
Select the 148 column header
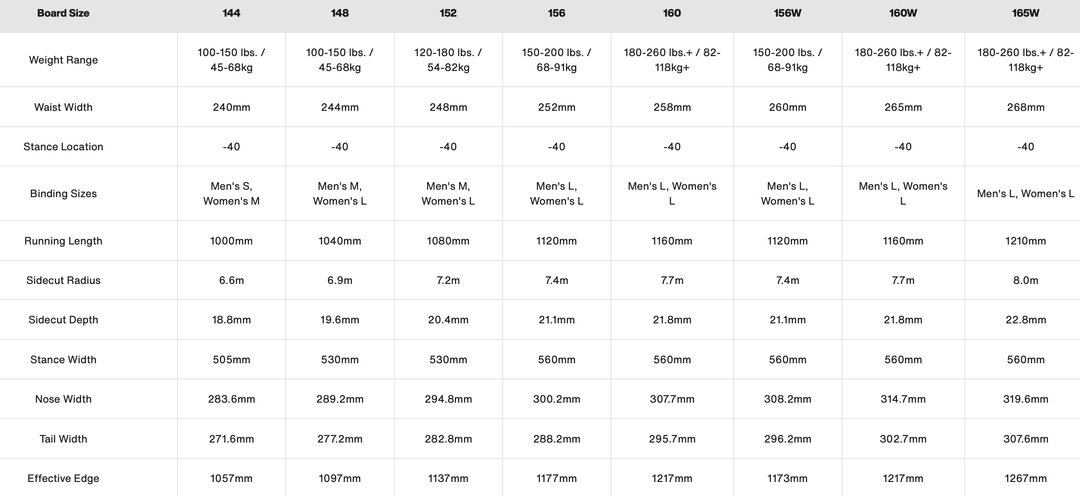coord(340,14)
